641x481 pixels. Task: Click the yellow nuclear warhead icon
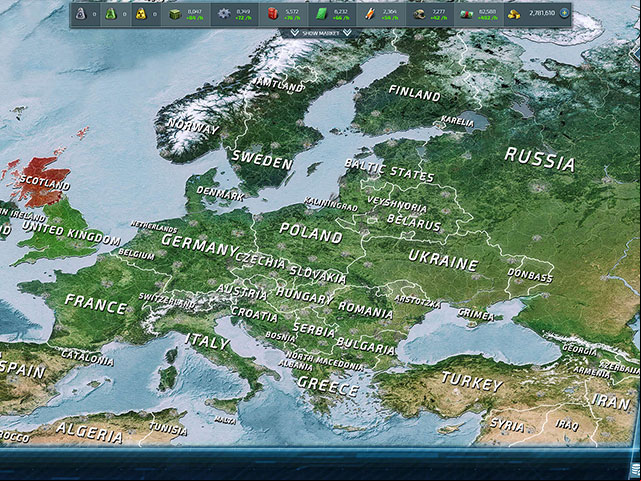pyautogui.click(x=141, y=14)
